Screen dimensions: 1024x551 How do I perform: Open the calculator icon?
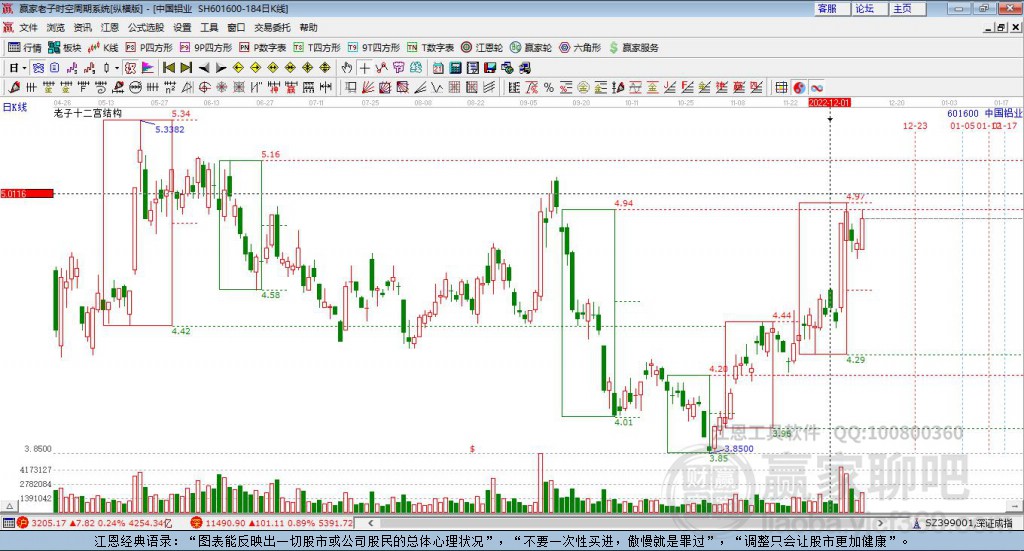pos(455,68)
